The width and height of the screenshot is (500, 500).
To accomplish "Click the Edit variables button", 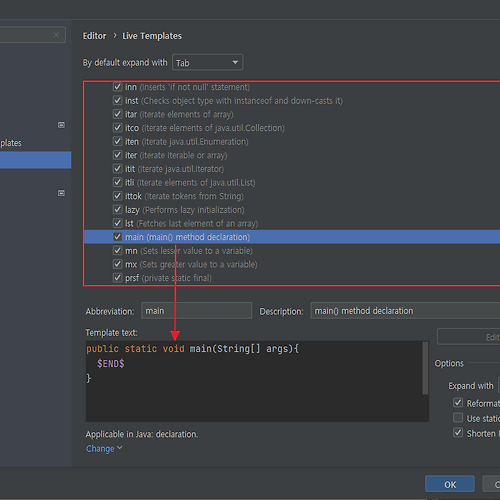I will coord(469,337).
